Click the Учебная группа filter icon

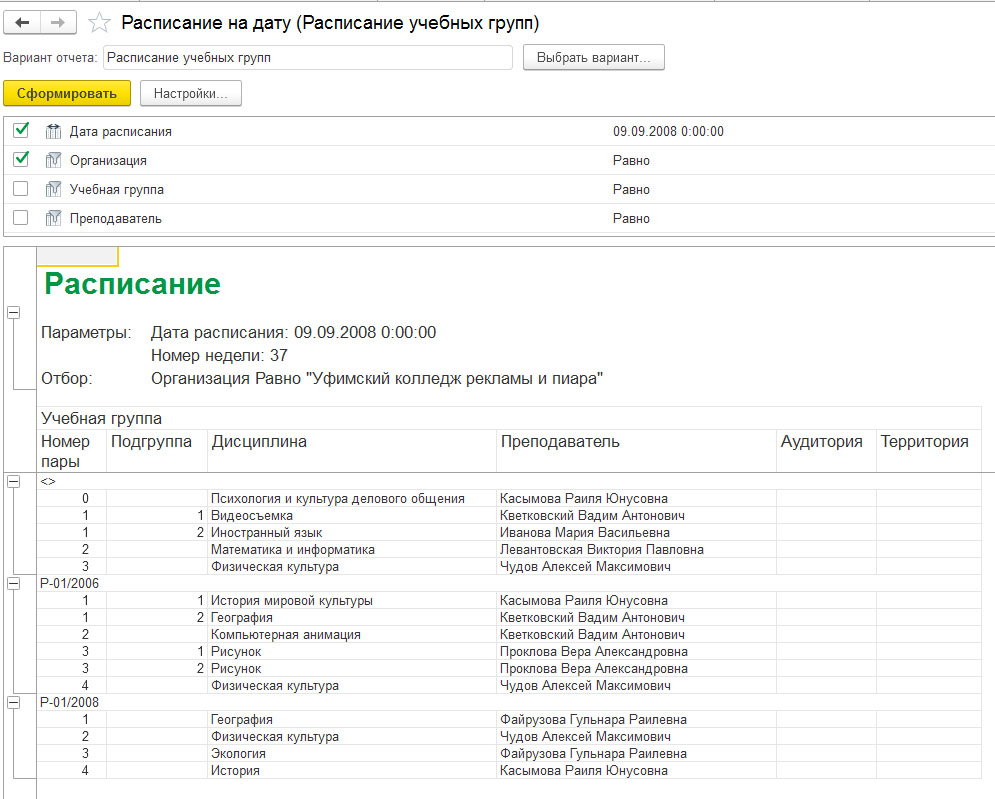pyautogui.click(x=53, y=189)
